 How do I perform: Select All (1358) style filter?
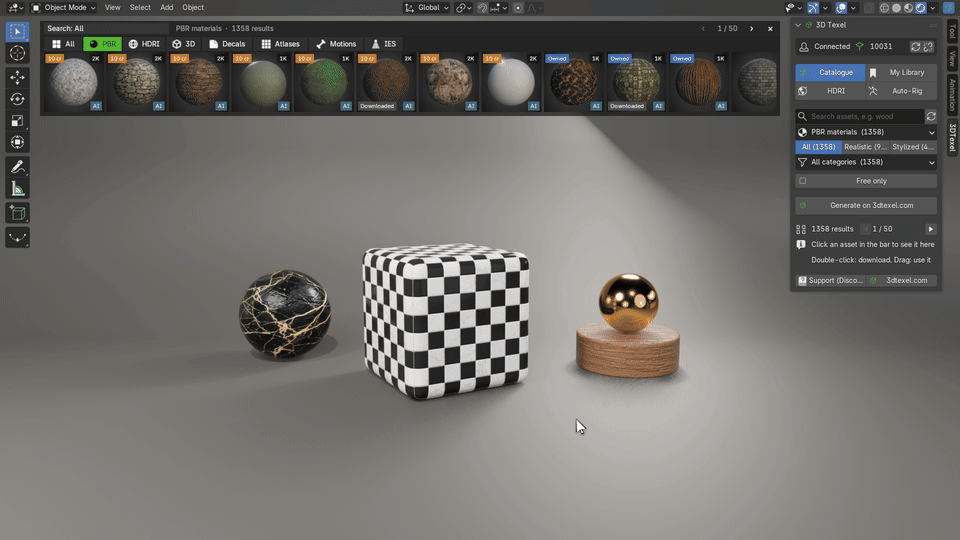818,147
